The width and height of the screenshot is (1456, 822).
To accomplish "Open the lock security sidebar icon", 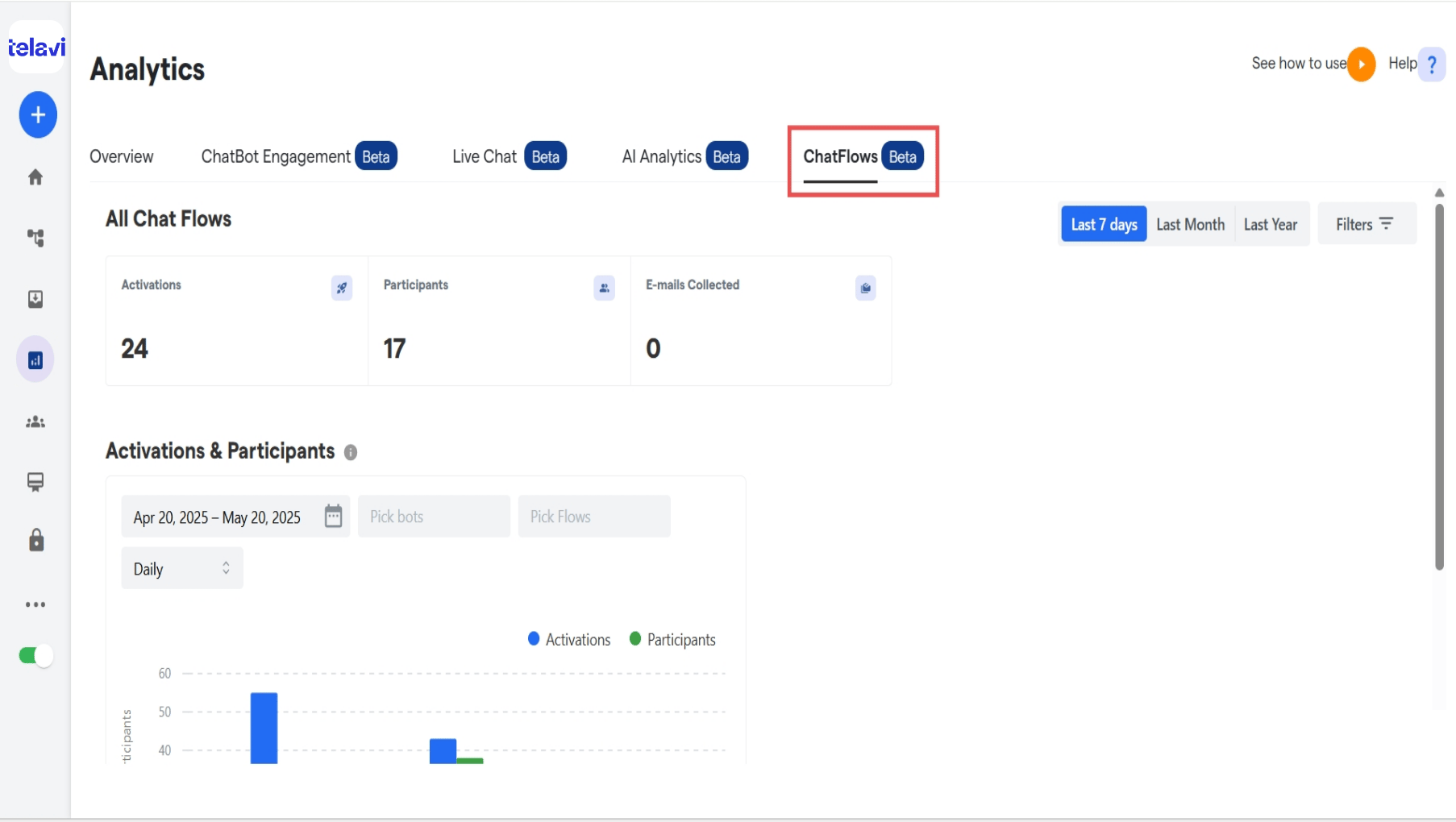I will [x=36, y=540].
